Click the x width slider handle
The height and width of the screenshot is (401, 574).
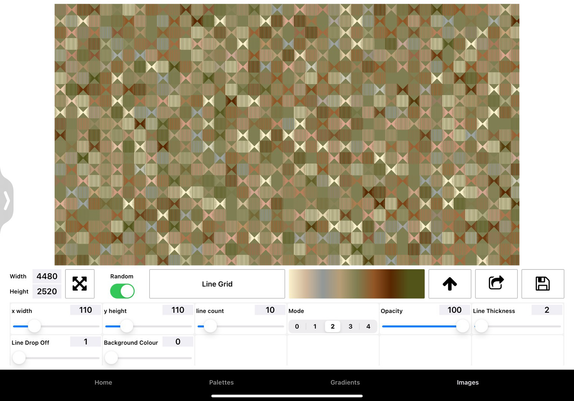click(x=34, y=326)
